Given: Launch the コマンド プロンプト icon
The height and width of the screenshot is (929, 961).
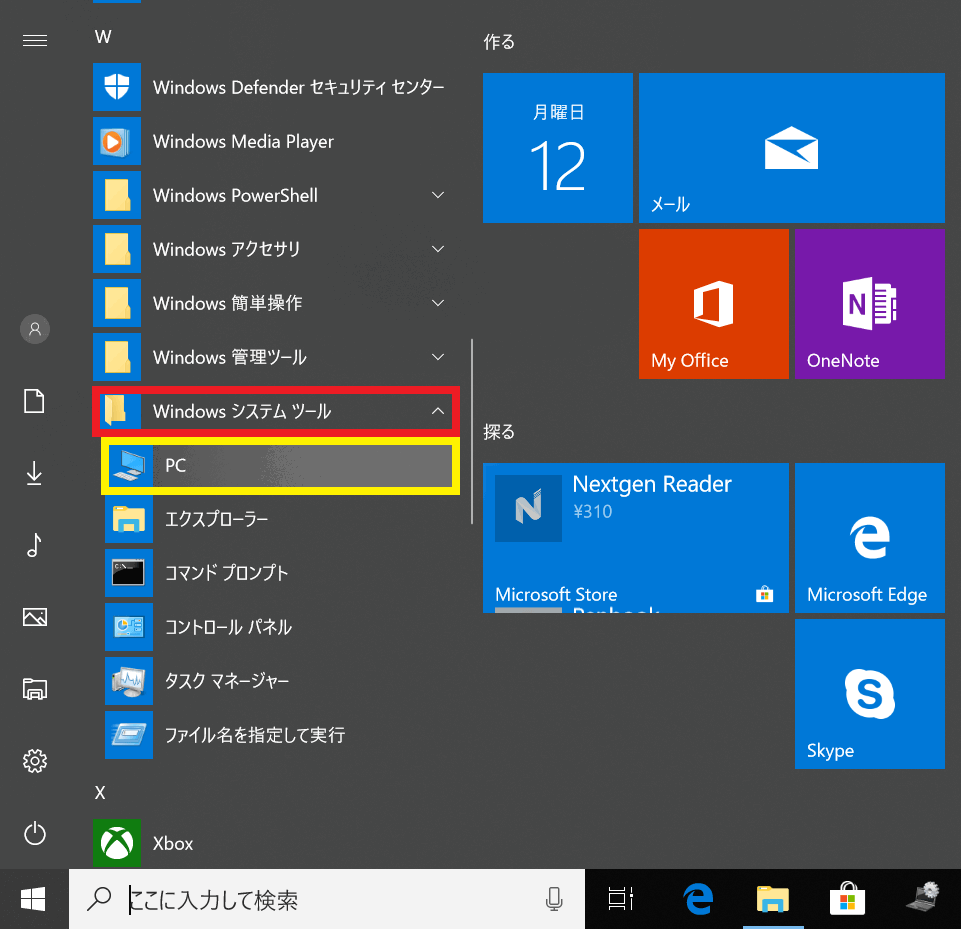Looking at the screenshot, I should (129, 573).
